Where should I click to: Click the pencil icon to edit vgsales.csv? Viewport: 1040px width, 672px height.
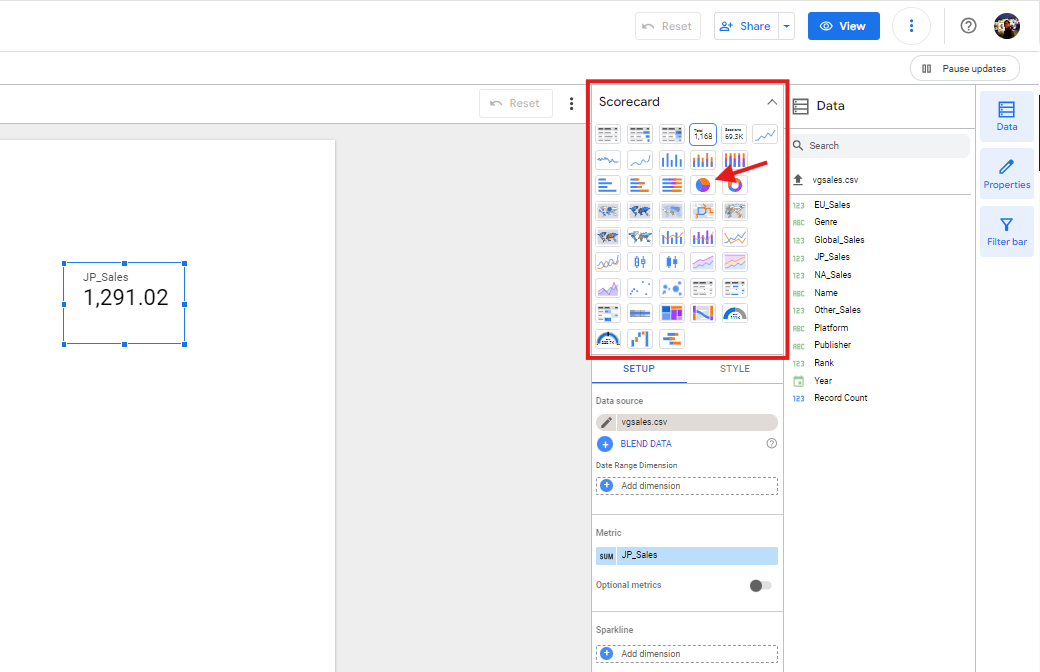click(606, 422)
